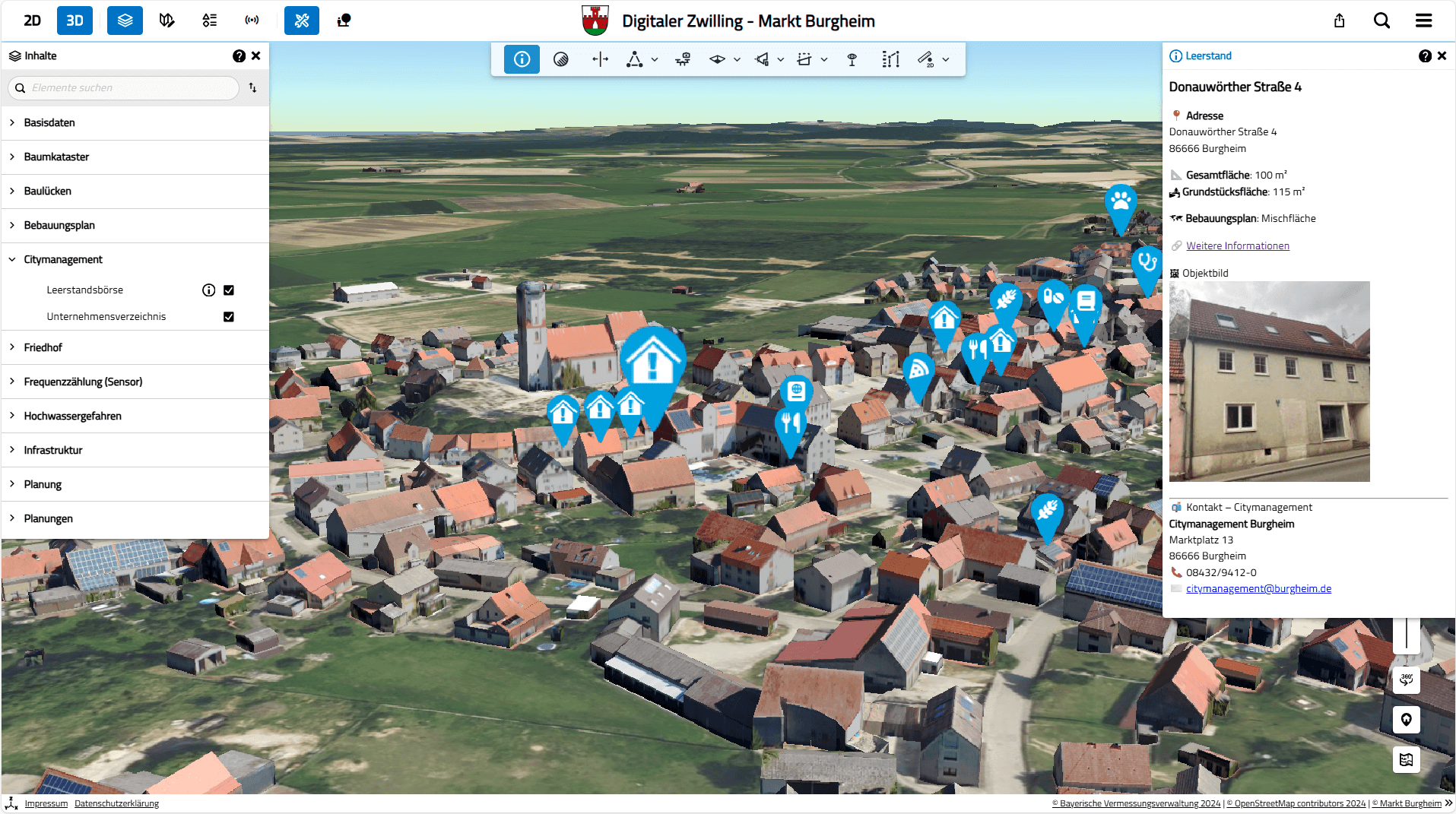Click the 360° rotate view button

click(1406, 679)
